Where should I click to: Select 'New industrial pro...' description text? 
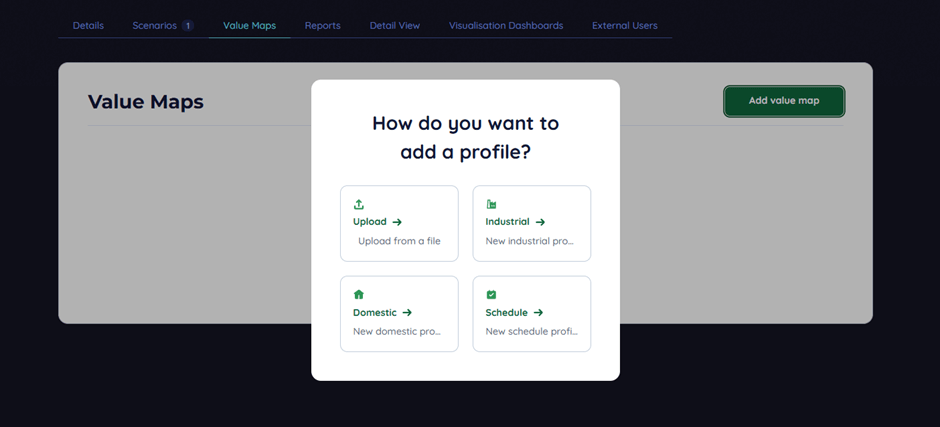529,241
